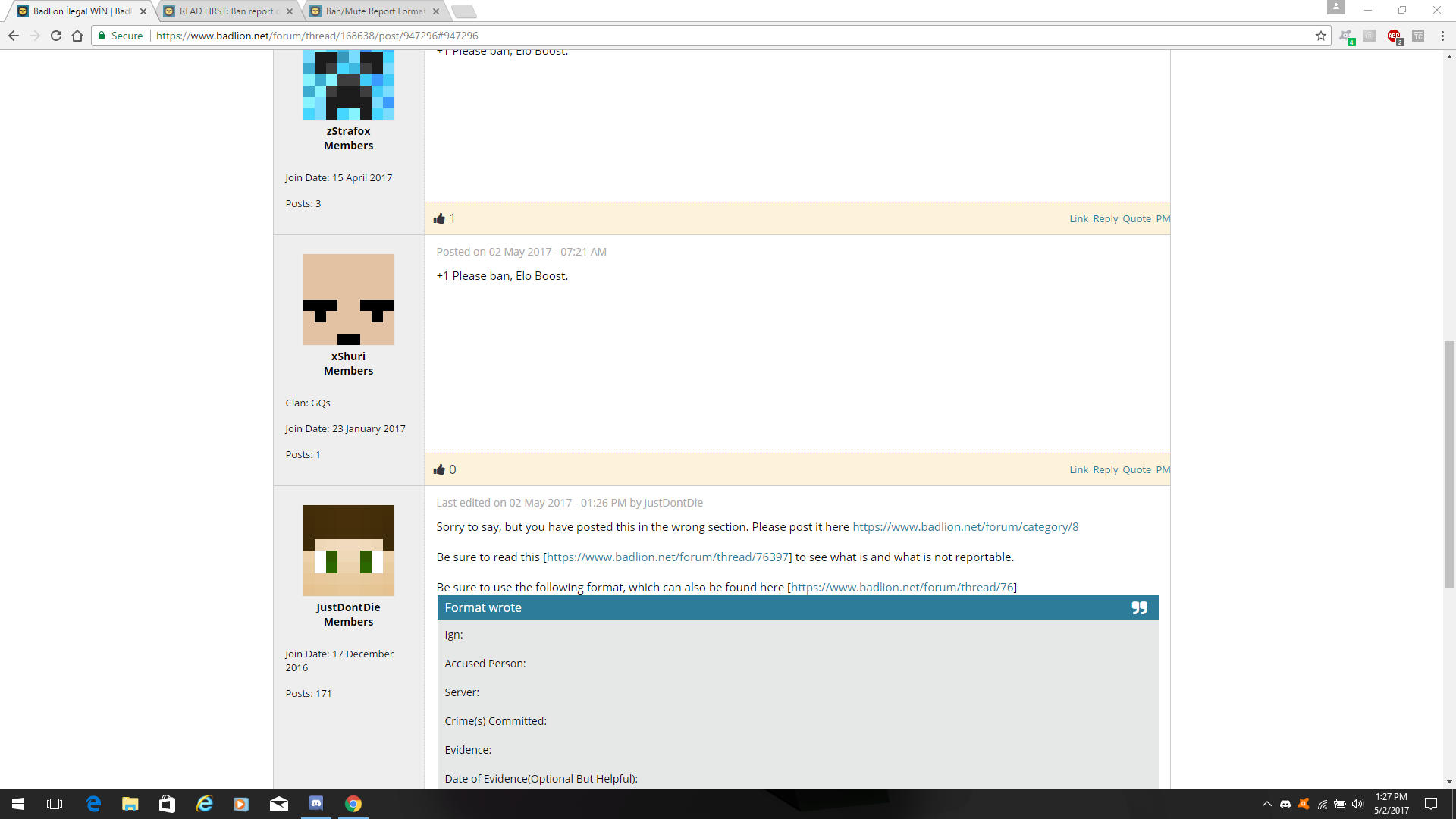Like xShuri's post with thumbs-up icon
1456x819 pixels.
(439, 469)
